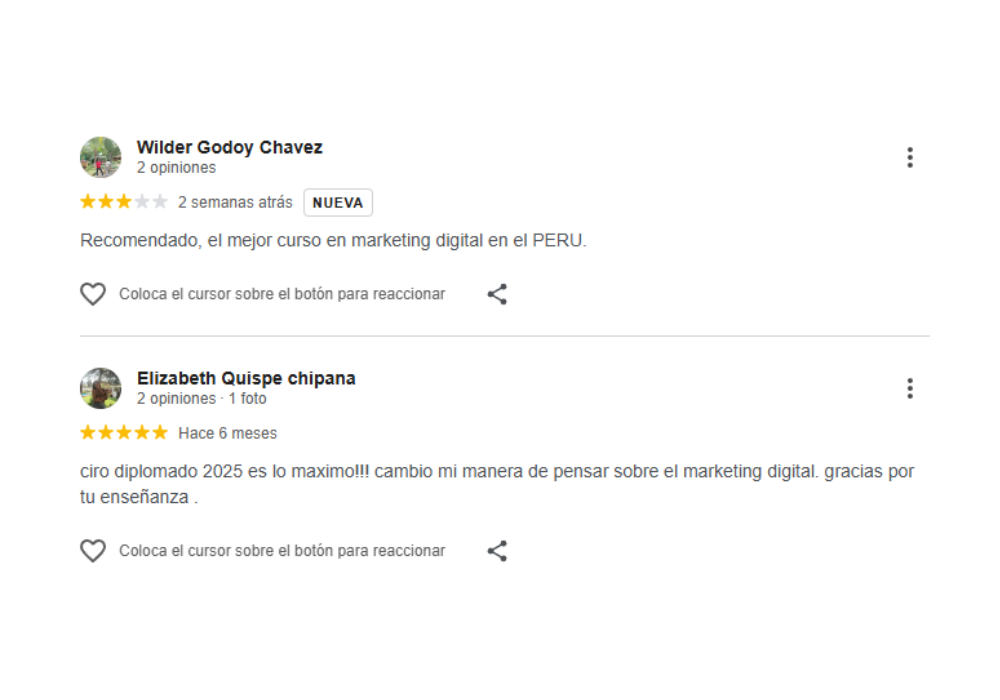Click Elizabeth's '2 opiniones · 1 foto' text
1000x700 pixels.
click(201, 399)
